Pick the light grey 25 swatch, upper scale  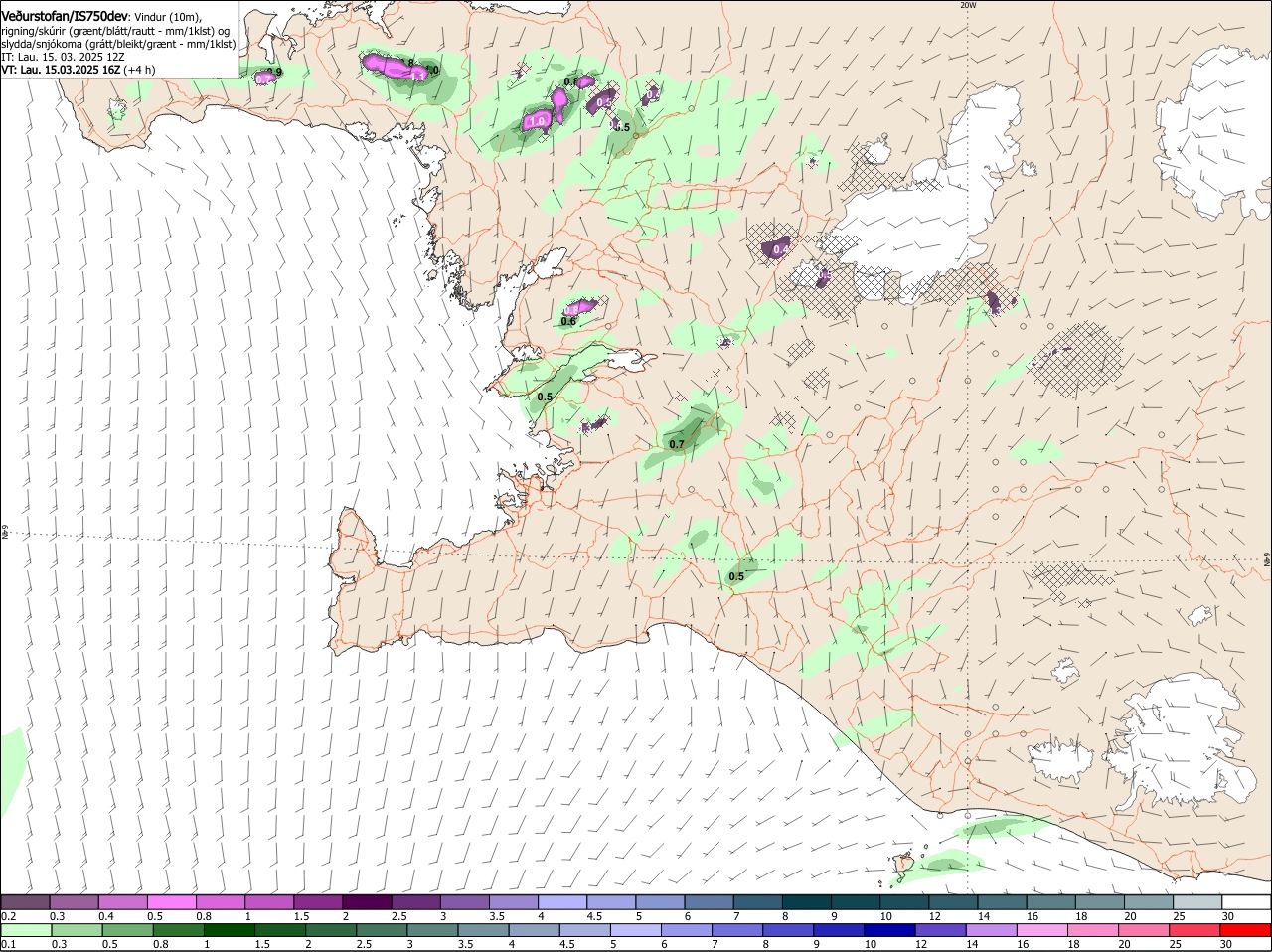click(1199, 901)
